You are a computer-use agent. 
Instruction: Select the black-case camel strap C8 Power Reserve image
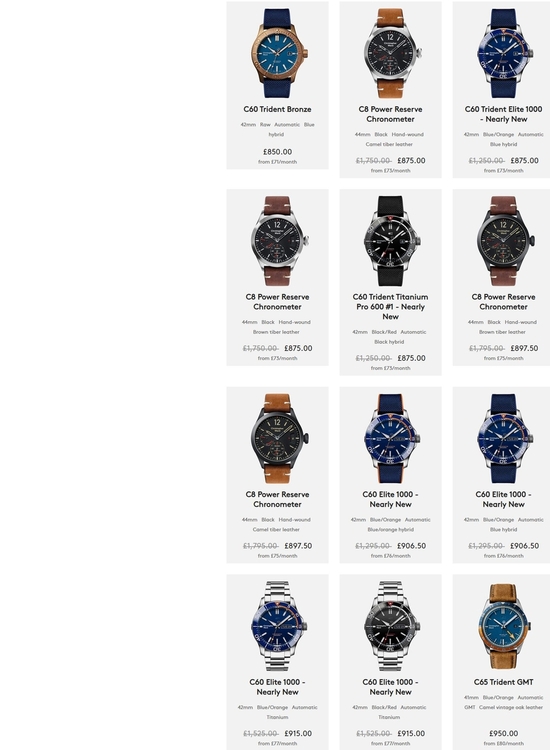(277, 438)
